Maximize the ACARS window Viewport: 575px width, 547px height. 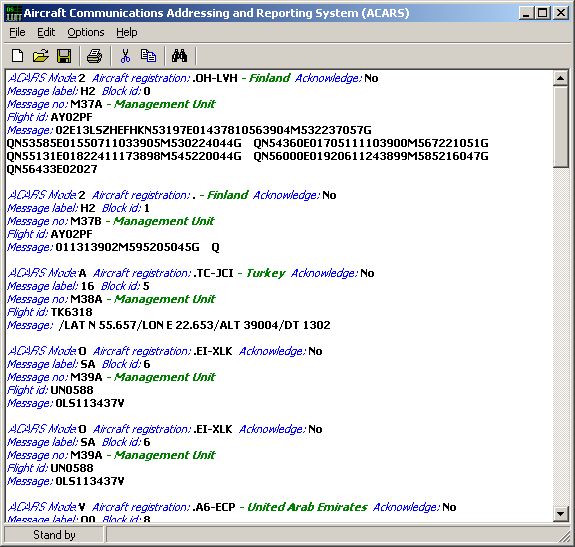pyautogui.click(x=542, y=13)
